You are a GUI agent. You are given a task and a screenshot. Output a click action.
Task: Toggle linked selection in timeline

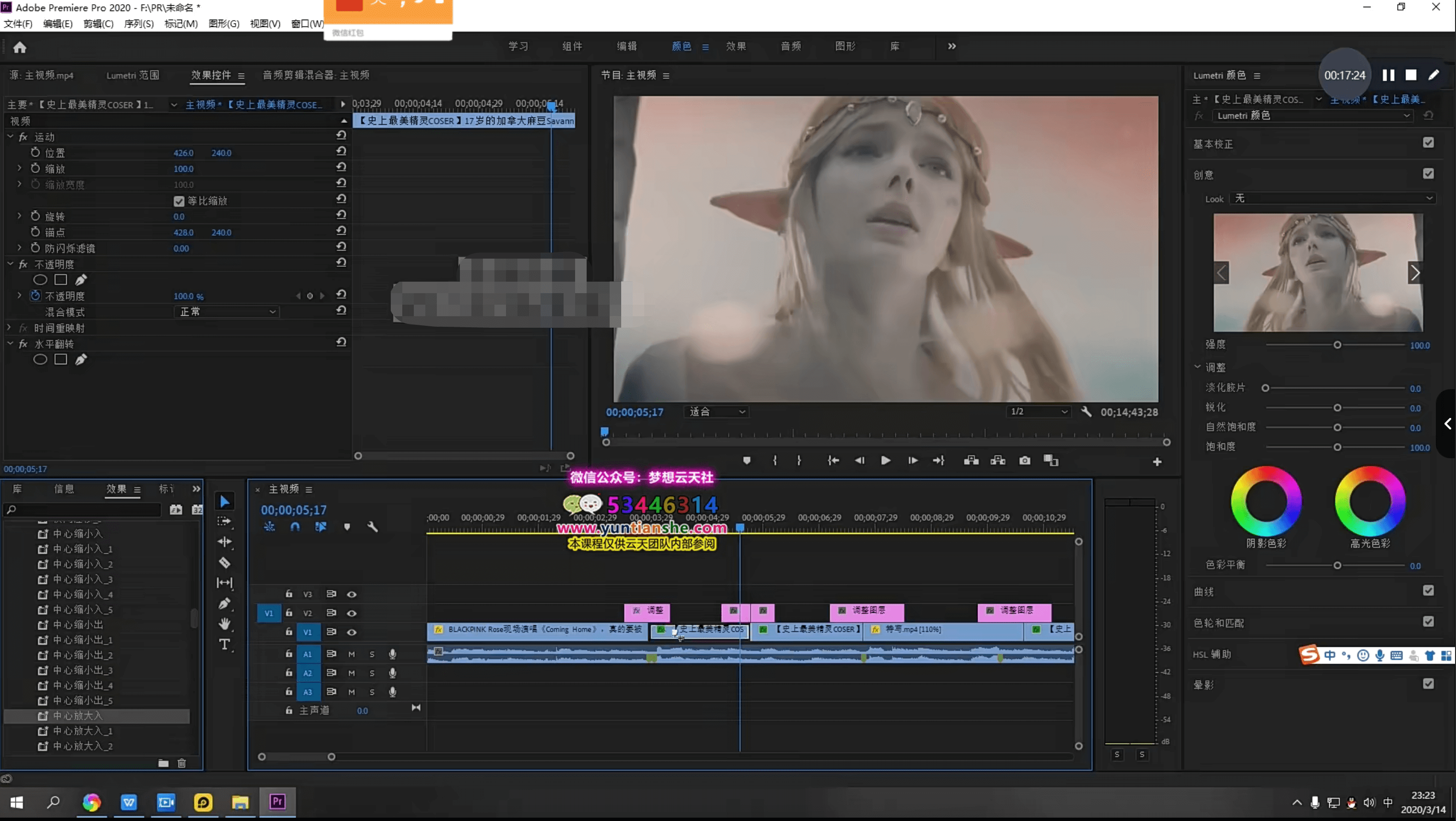coord(321,526)
